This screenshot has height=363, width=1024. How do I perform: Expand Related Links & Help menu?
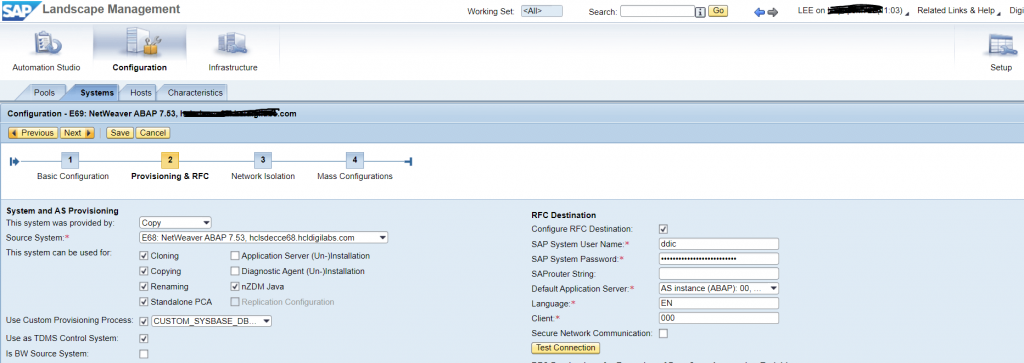click(x=959, y=11)
